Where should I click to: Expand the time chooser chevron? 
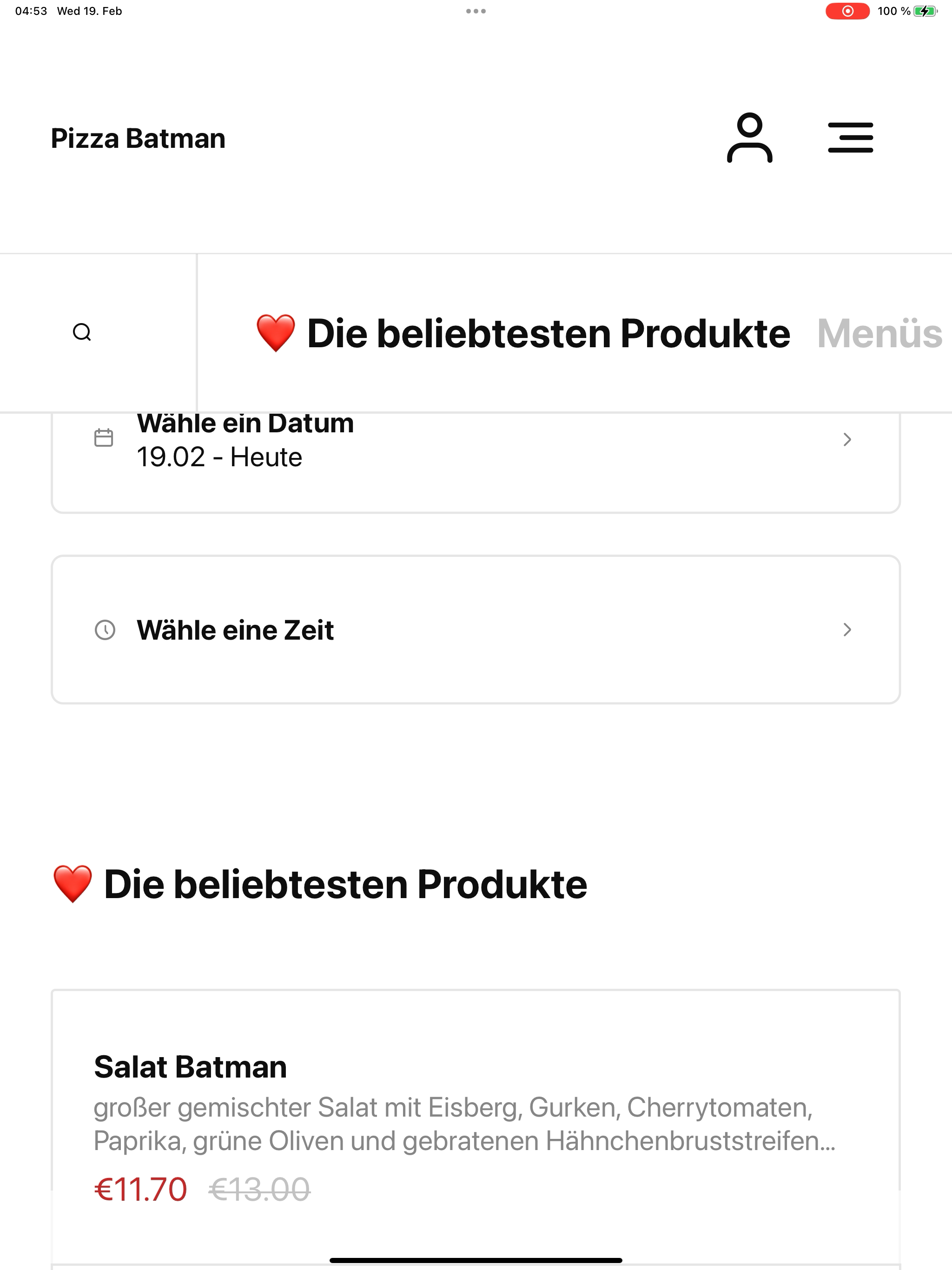[x=847, y=630]
